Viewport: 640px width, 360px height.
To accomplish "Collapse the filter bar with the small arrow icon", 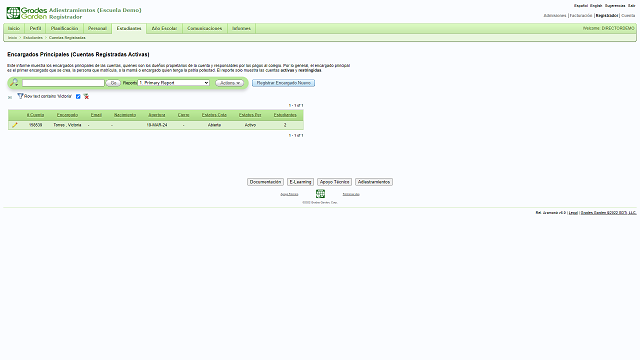I will click(10, 97).
